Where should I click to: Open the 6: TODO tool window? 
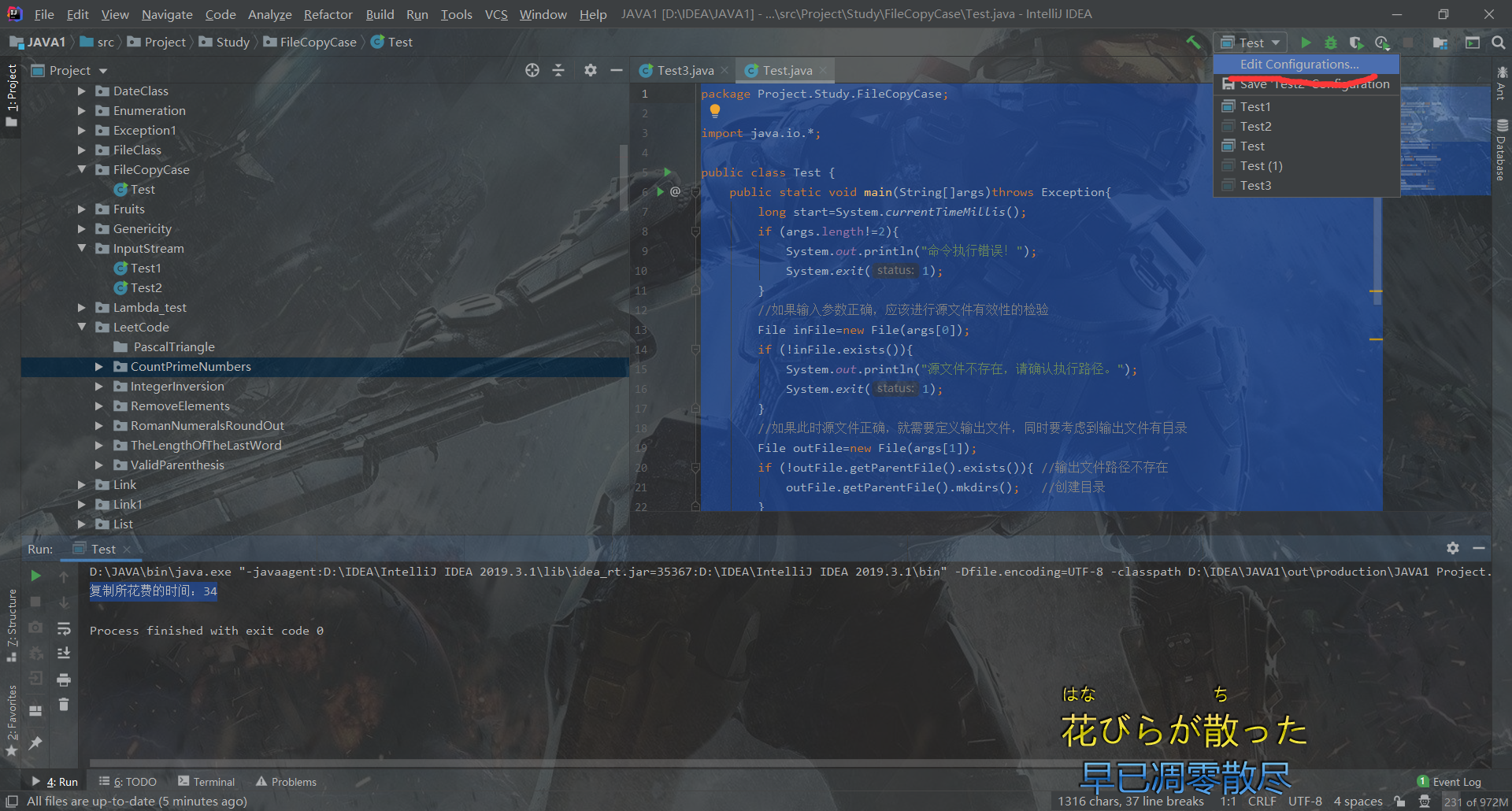128,782
